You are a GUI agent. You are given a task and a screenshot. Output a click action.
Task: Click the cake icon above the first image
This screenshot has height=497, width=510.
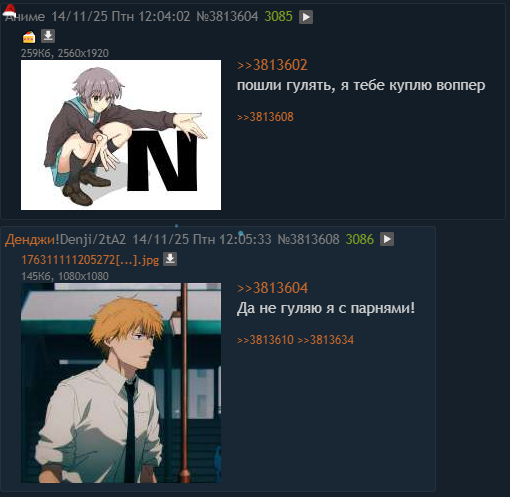pos(29,37)
